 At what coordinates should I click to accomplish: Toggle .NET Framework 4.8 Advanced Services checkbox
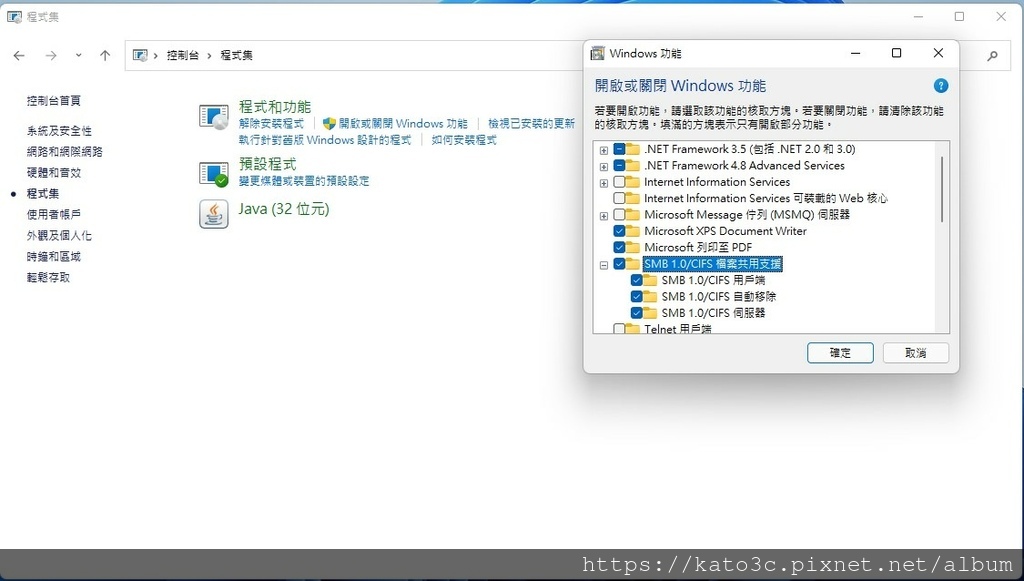(x=619, y=166)
